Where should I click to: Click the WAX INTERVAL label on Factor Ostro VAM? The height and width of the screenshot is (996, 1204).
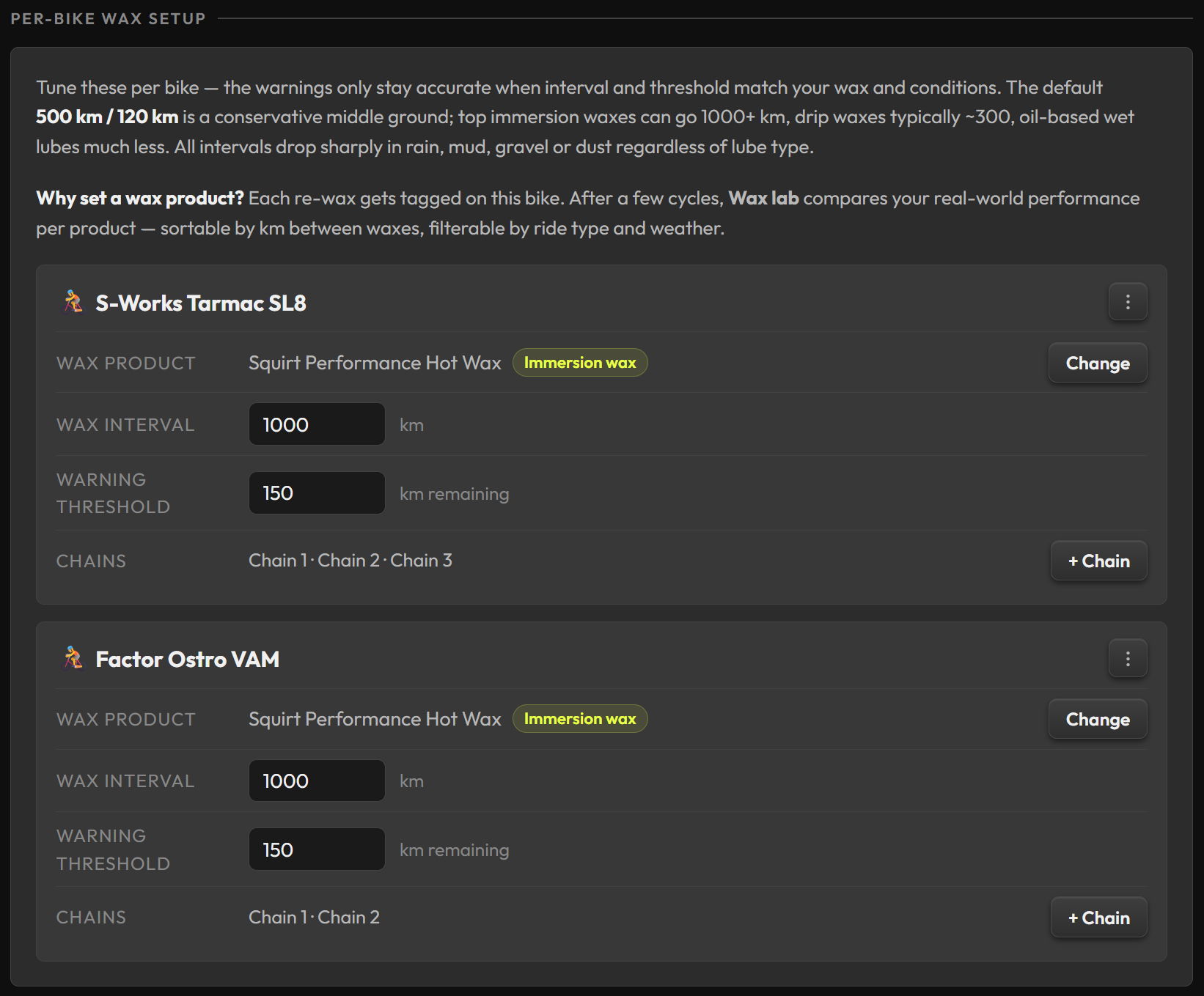[x=125, y=781]
